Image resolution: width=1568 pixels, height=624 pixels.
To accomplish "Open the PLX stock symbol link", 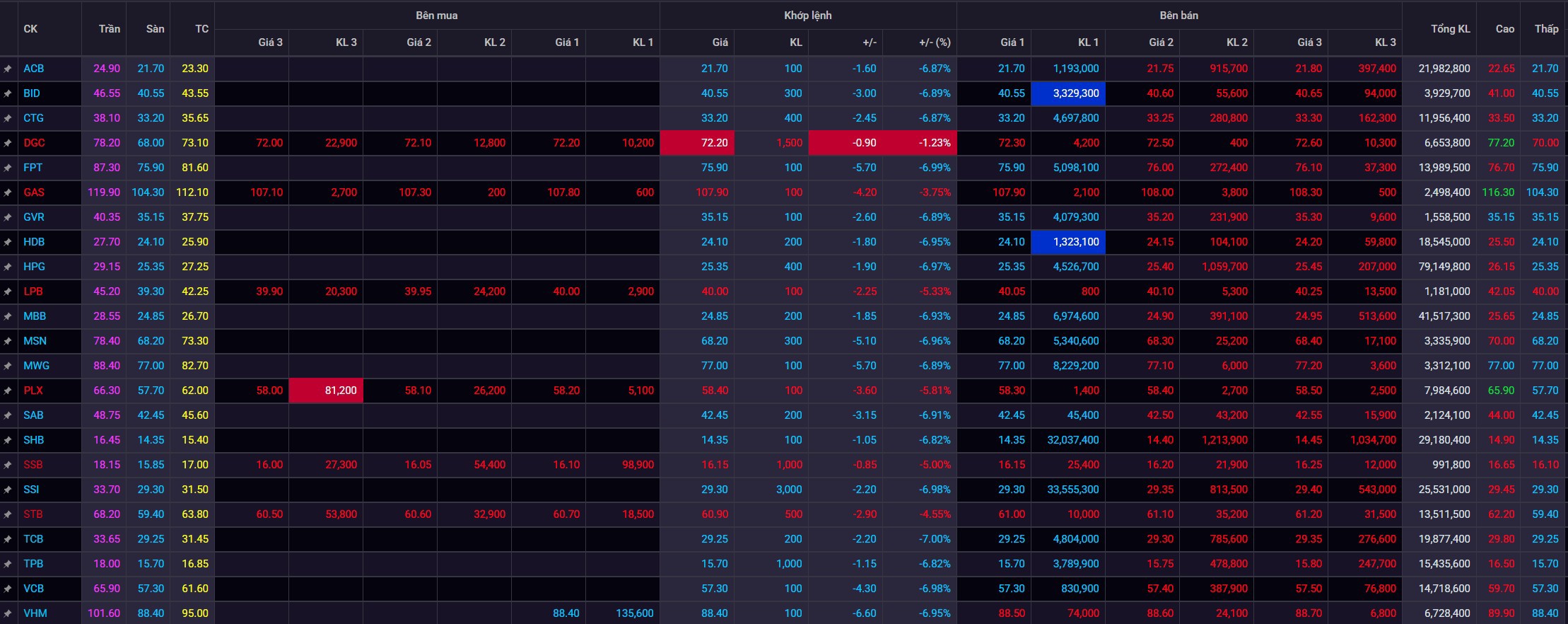I will pos(33,391).
